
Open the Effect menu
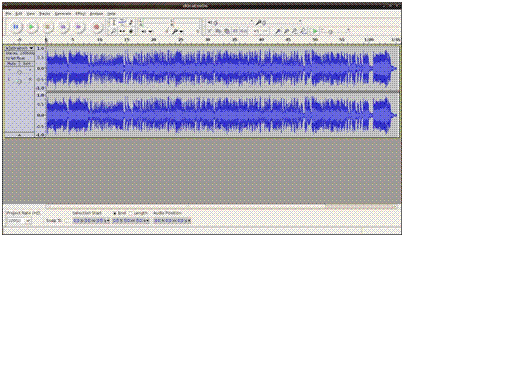click(x=80, y=14)
